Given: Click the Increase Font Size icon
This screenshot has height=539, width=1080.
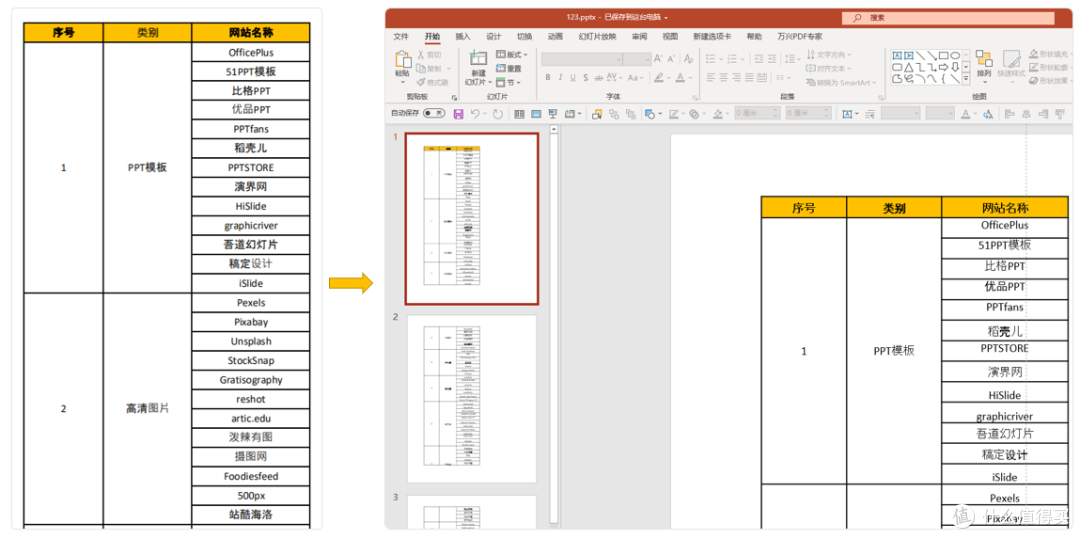Looking at the screenshot, I should coord(658,59).
